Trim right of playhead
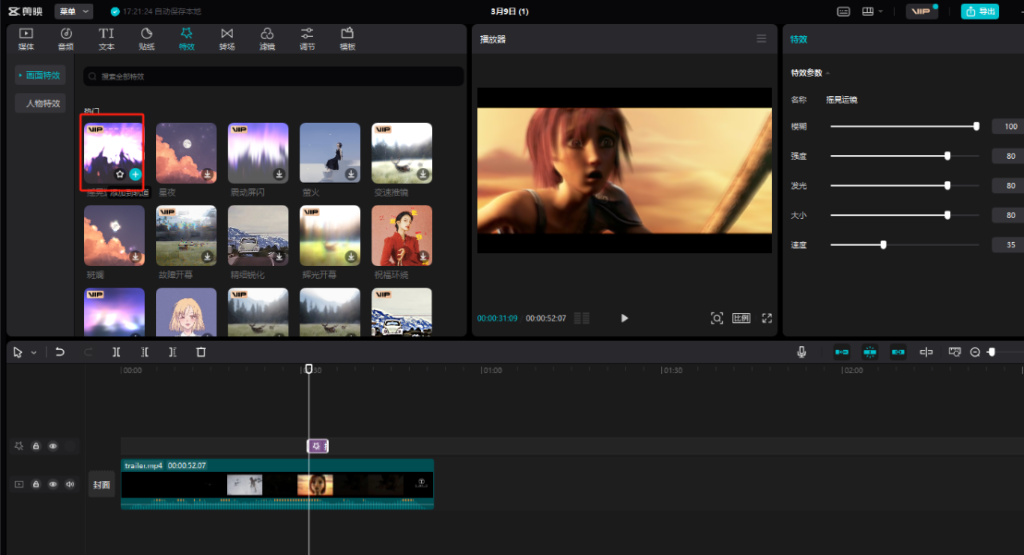 click(172, 352)
